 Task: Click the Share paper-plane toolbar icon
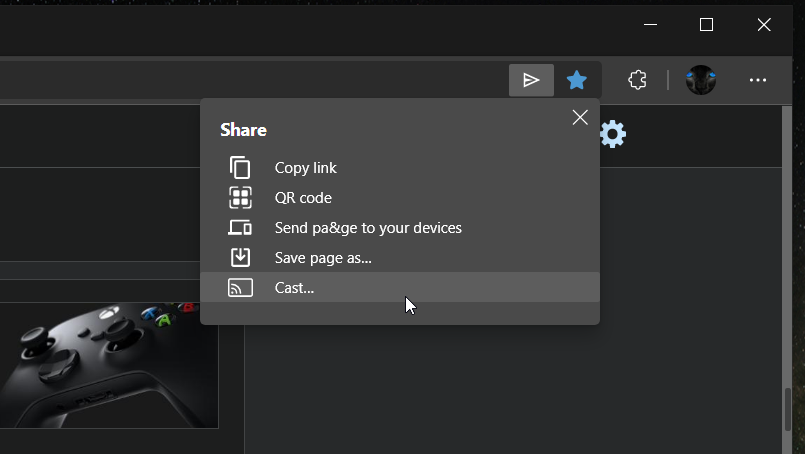531,80
